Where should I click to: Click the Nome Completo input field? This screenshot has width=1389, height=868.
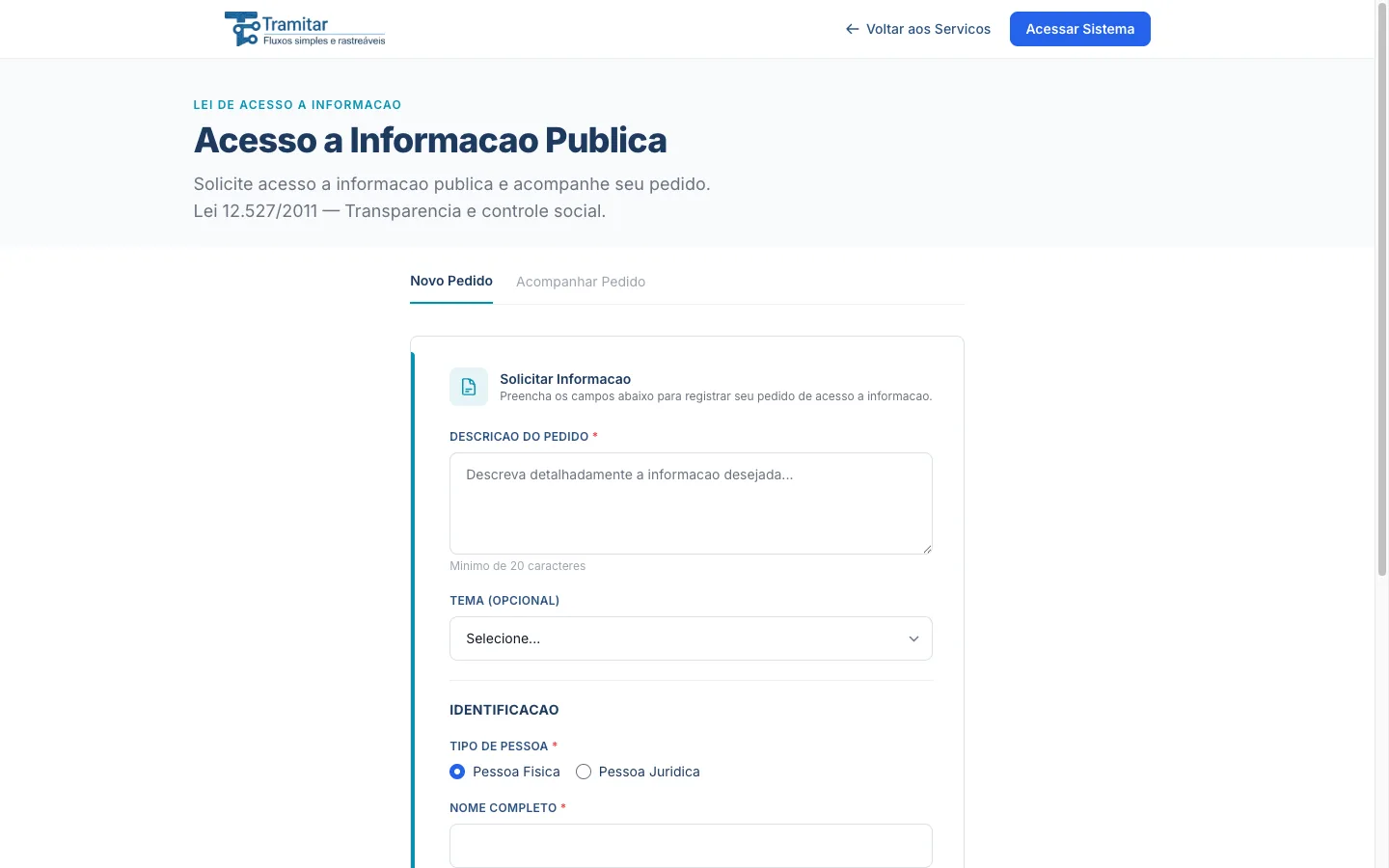691,846
